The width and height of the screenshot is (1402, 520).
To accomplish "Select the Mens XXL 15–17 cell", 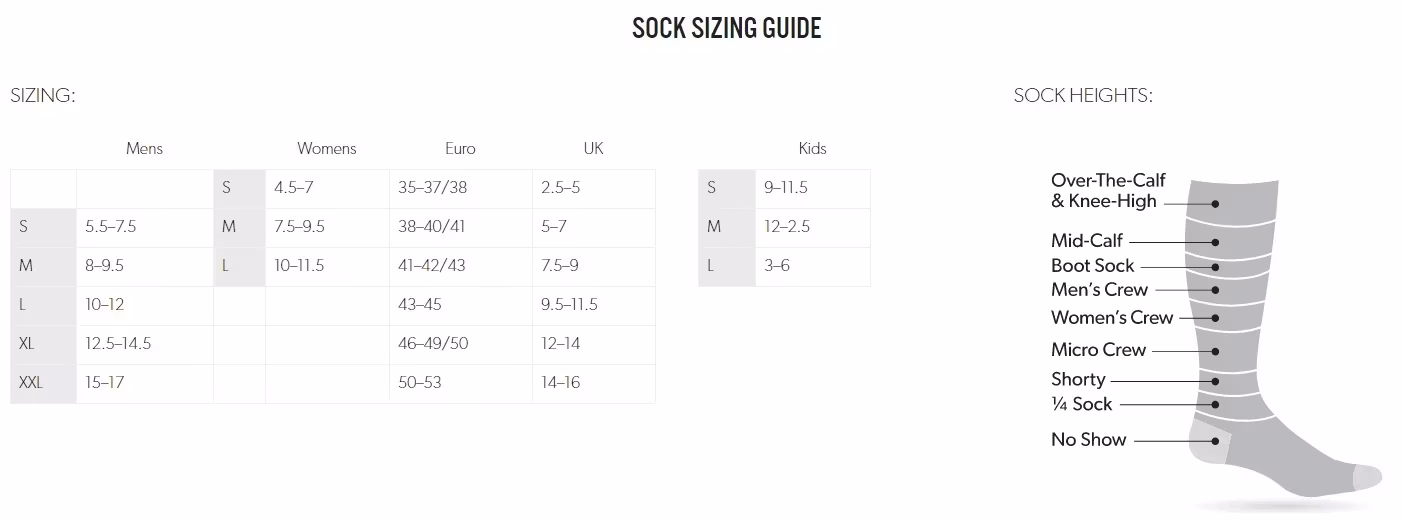I will coord(105,383).
